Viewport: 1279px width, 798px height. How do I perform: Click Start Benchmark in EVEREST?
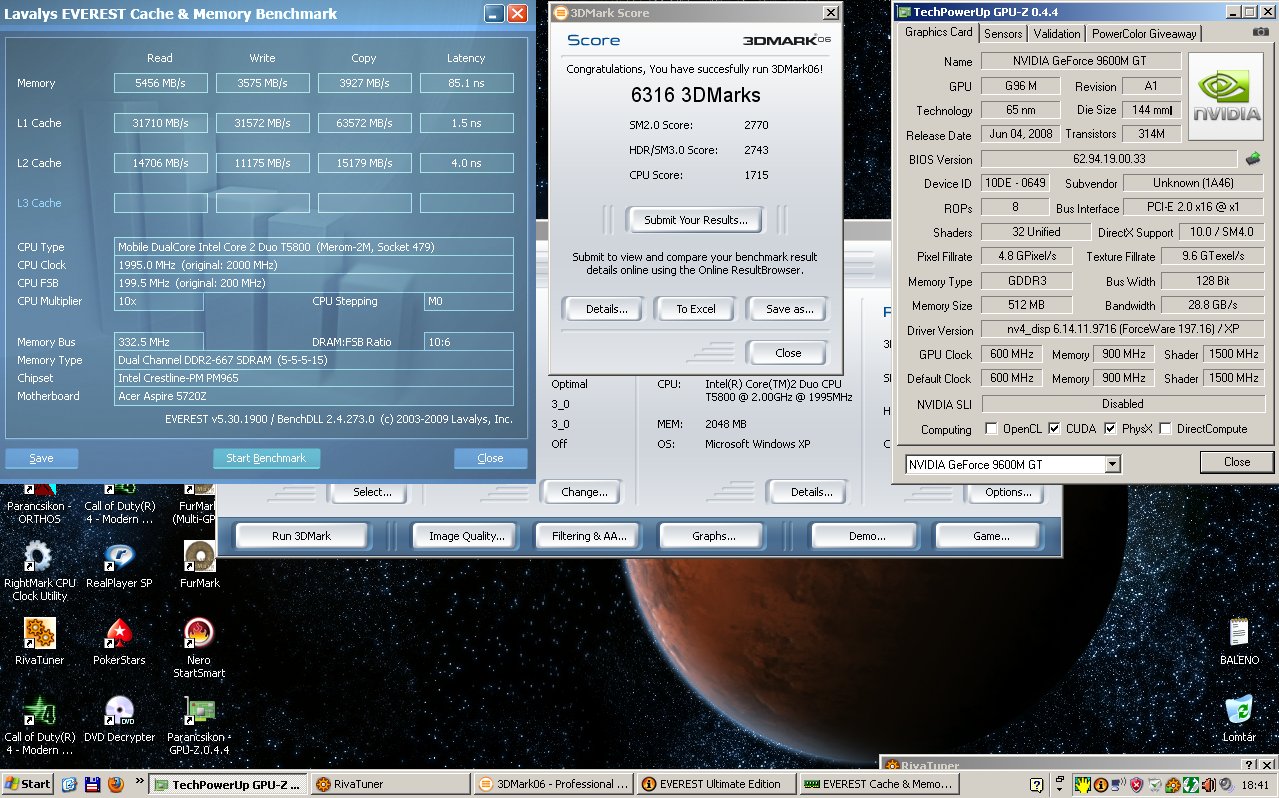pos(266,458)
